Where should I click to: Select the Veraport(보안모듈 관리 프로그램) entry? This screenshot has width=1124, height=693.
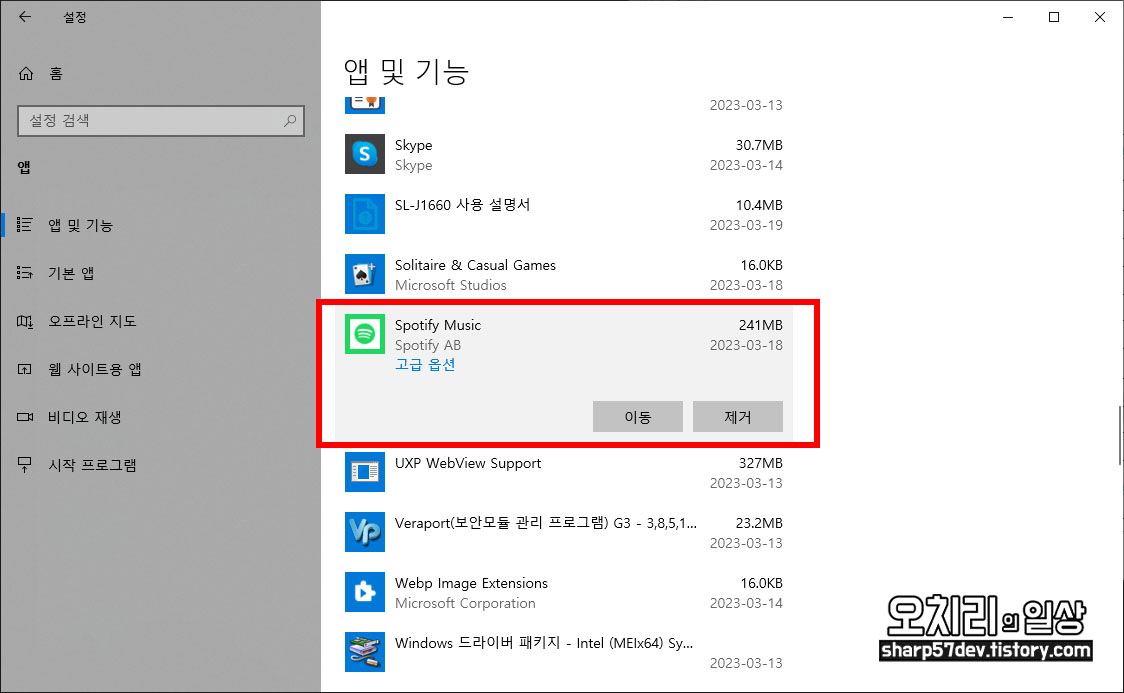546,523
